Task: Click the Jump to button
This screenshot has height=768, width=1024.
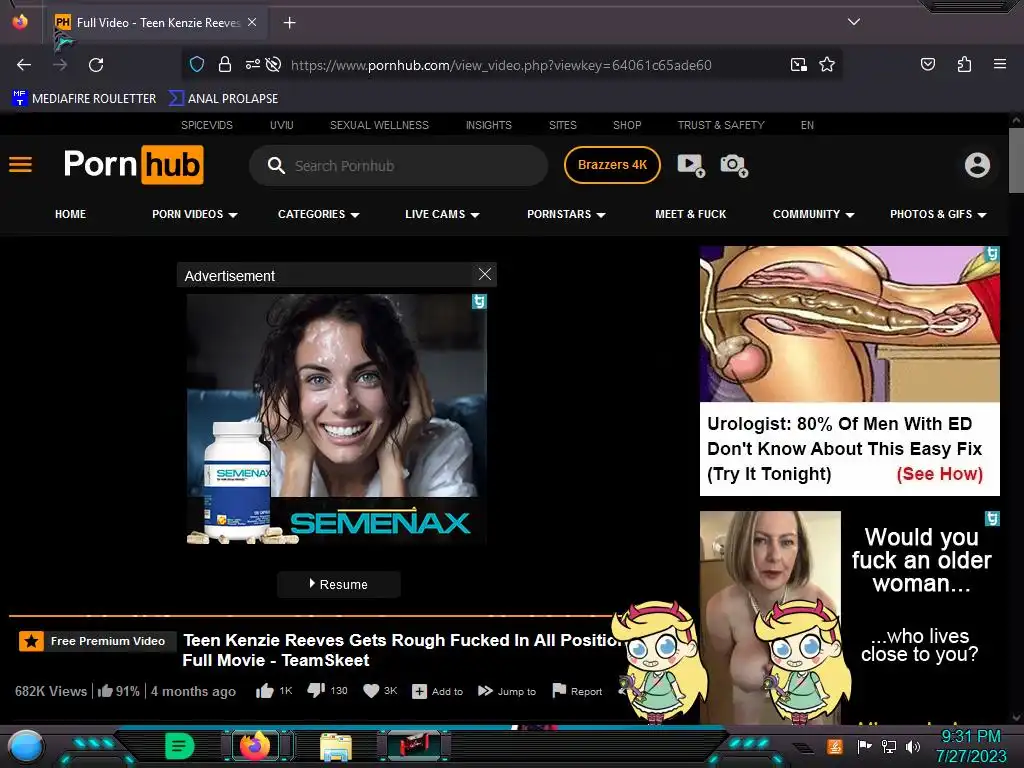Action: coord(507,691)
